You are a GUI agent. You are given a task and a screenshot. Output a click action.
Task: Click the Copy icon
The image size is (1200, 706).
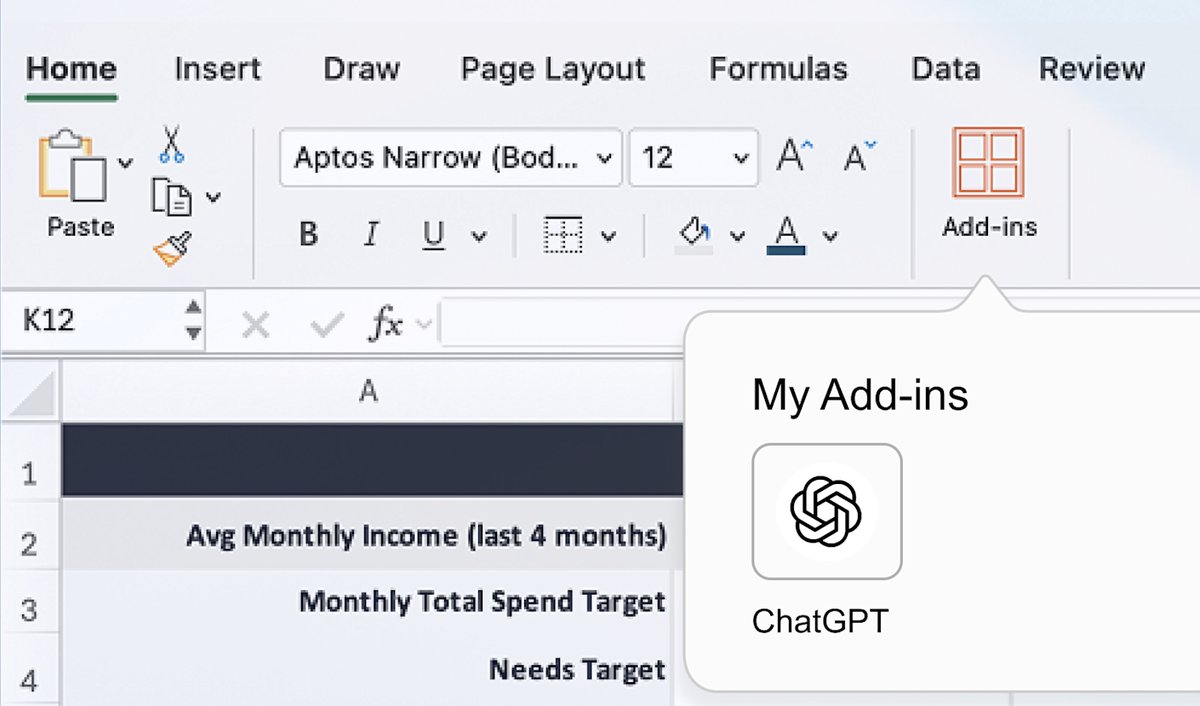[171, 196]
